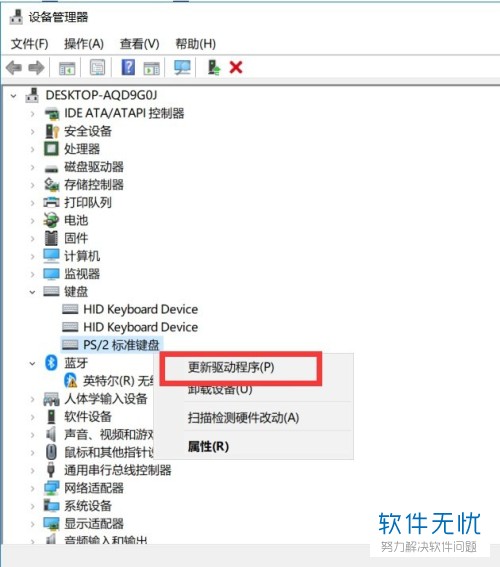Expand the 网络适配器 category
The width and height of the screenshot is (500, 567).
[33, 489]
